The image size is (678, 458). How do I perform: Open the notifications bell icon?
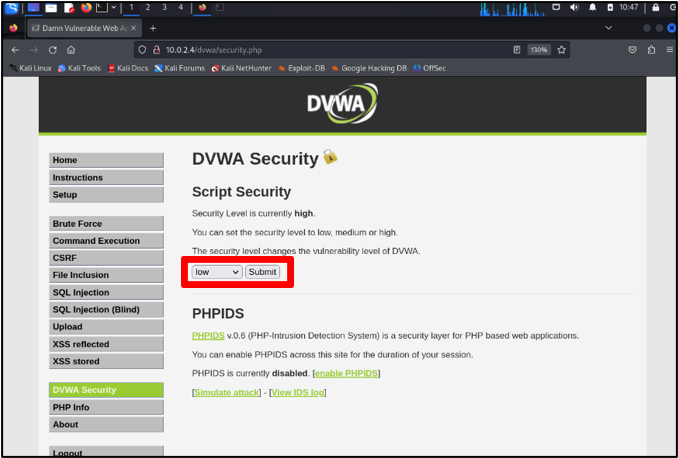click(592, 7)
